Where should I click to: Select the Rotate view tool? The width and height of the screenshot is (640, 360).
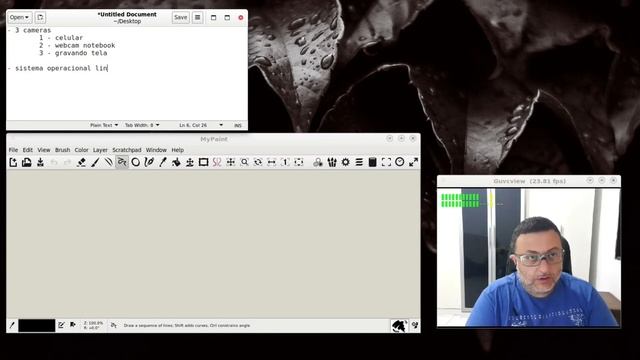258,162
